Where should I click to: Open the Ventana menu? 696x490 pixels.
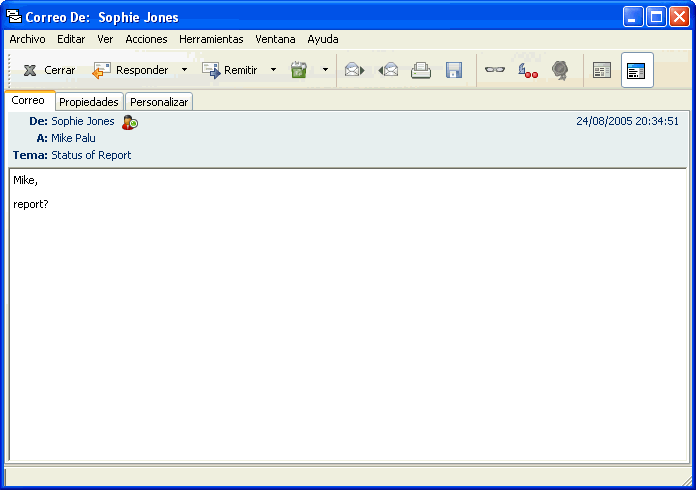point(275,39)
